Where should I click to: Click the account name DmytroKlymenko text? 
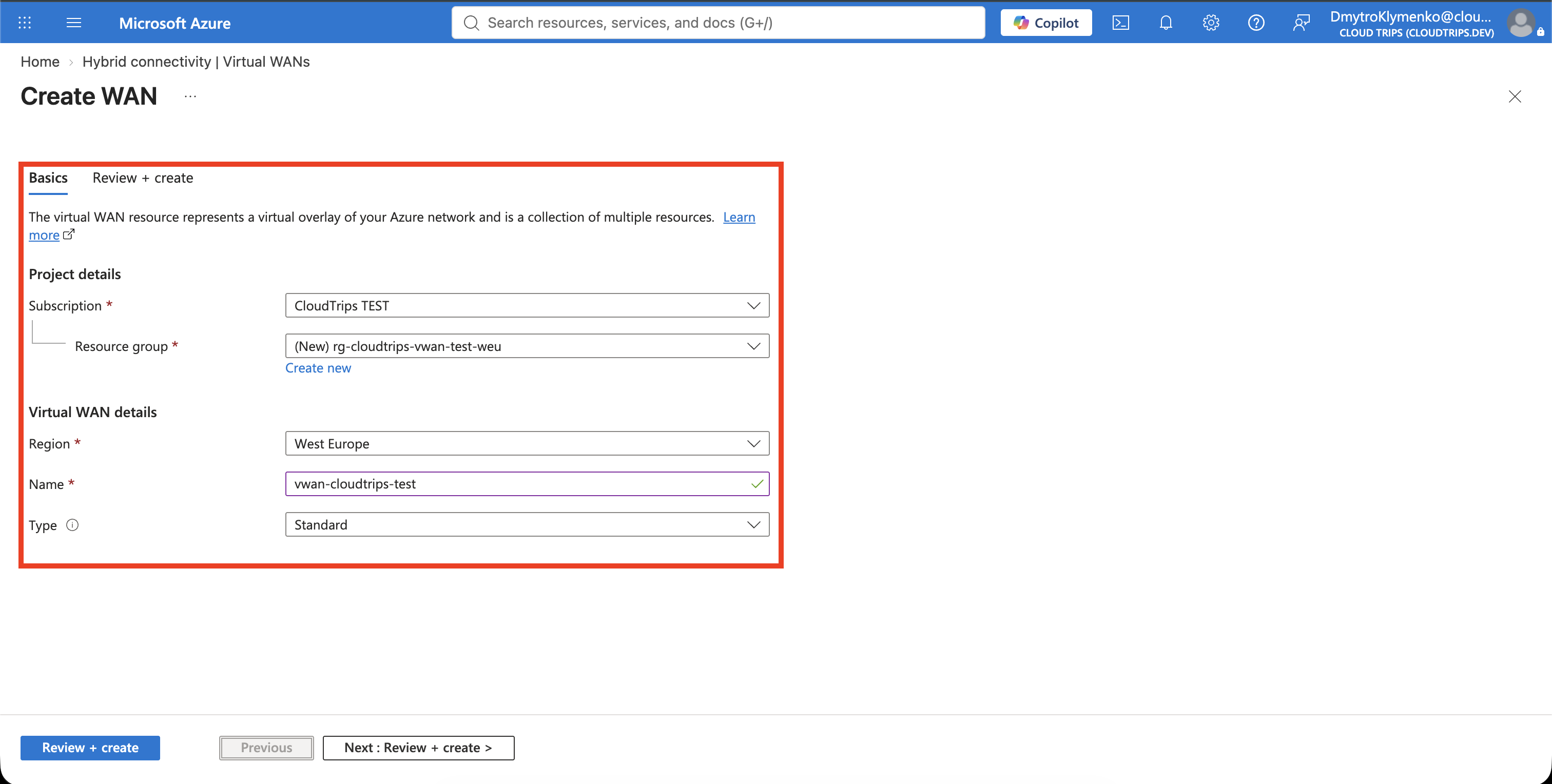(x=1410, y=16)
